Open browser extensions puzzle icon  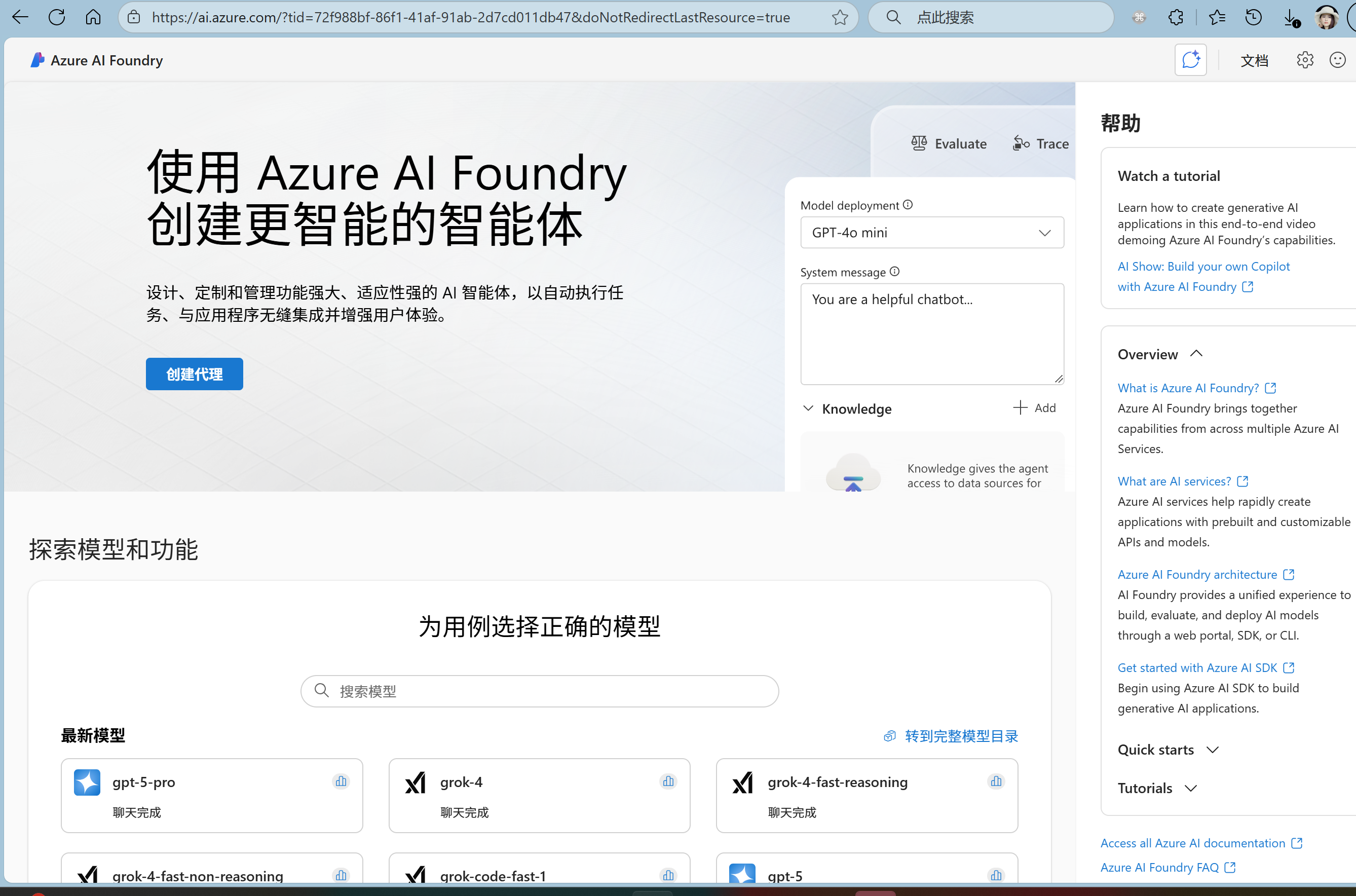[x=1176, y=17]
